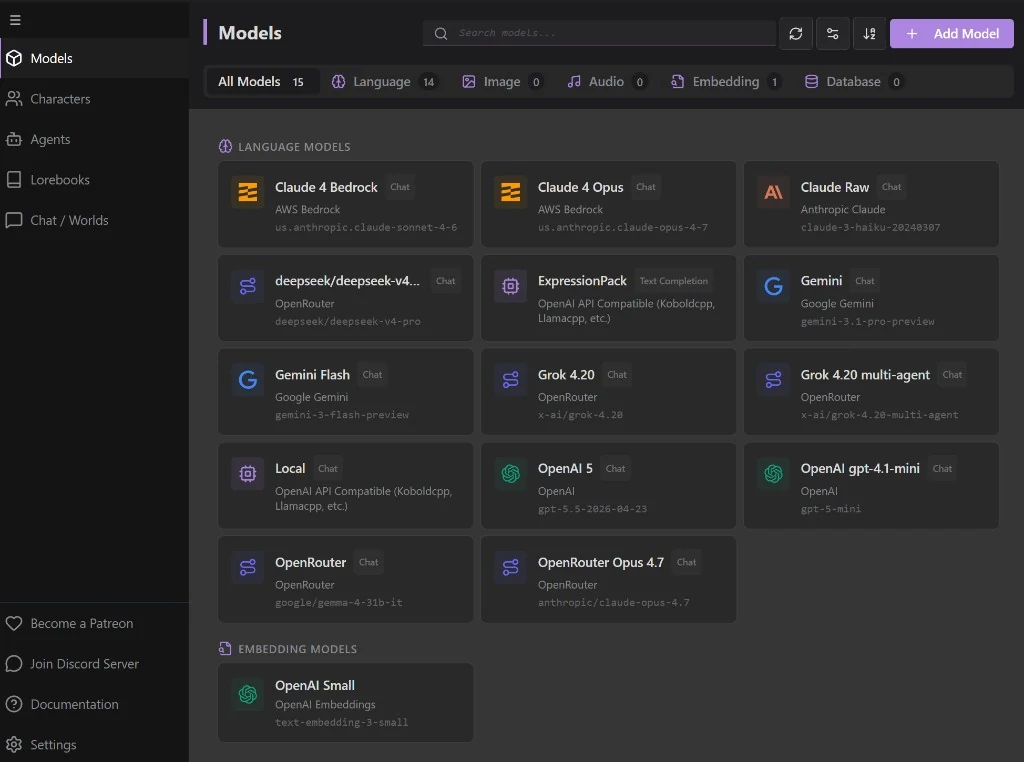Open the Claude 4 Opus model name
Screen dimensions: 1024x762
click(x=581, y=187)
